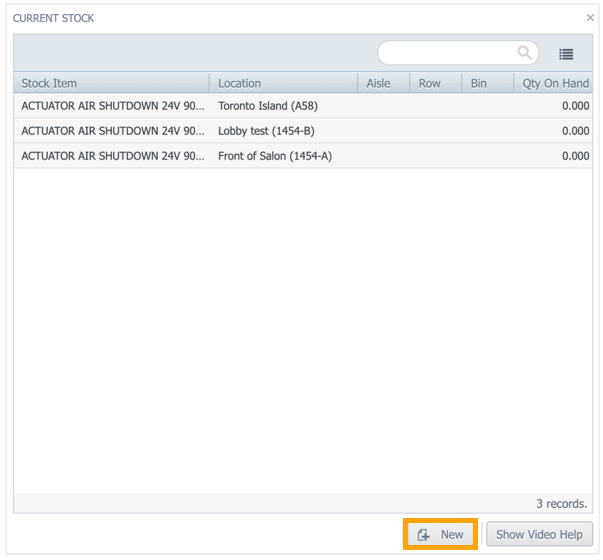Sort by Location column header
The height and width of the screenshot is (560, 603).
click(x=283, y=83)
